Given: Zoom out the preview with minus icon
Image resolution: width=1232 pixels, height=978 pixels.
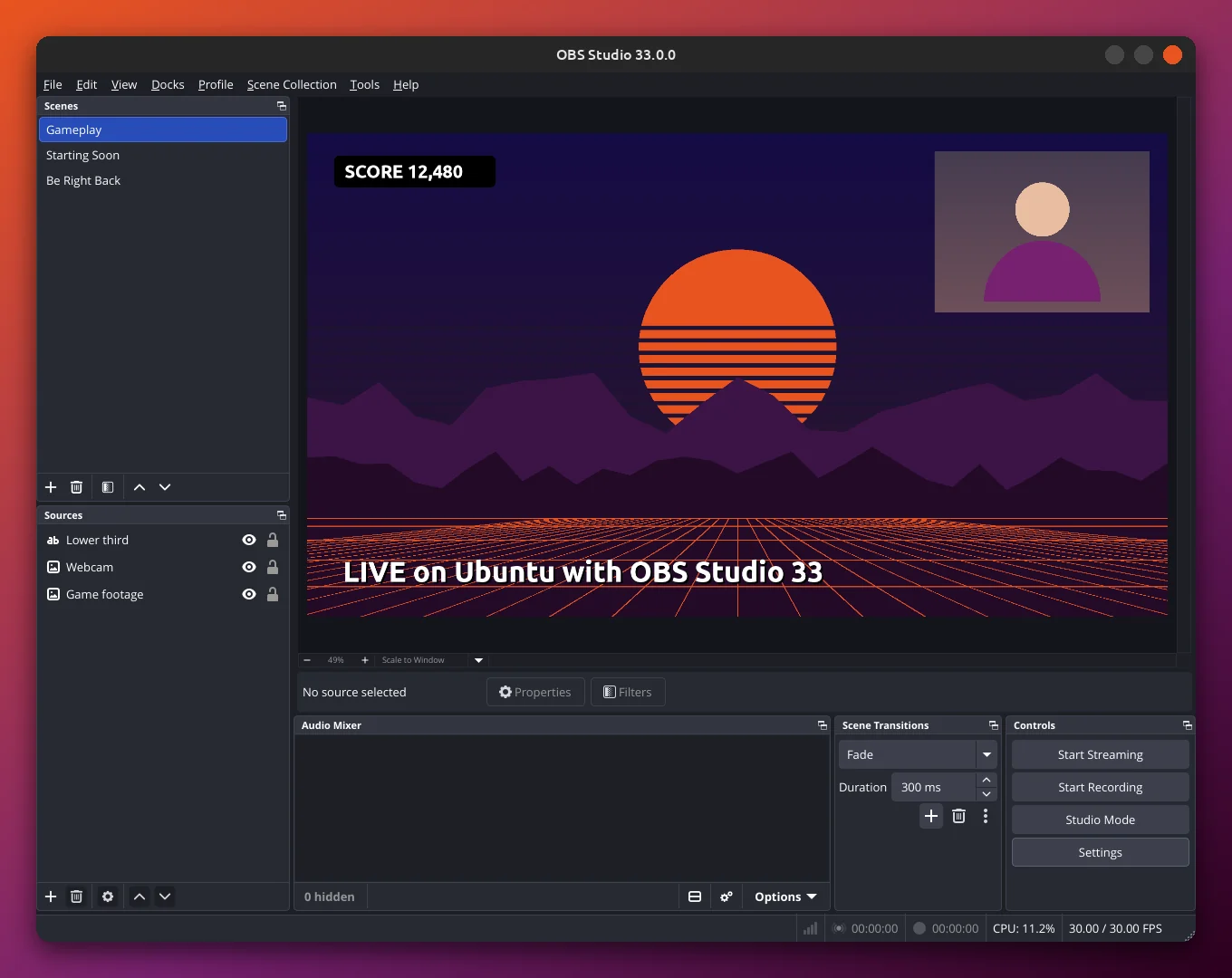Looking at the screenshot, I should pyautogui.click(x=307, y=660).
